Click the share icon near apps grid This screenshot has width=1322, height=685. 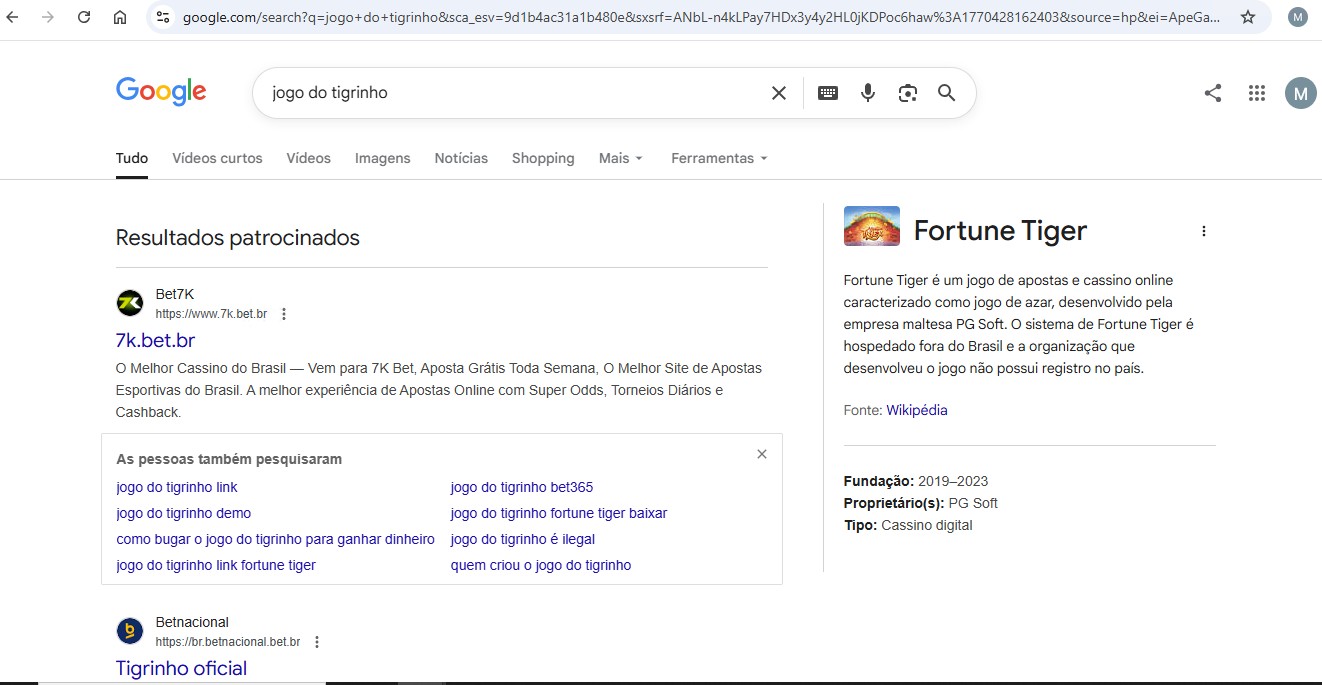(1213, 93)
